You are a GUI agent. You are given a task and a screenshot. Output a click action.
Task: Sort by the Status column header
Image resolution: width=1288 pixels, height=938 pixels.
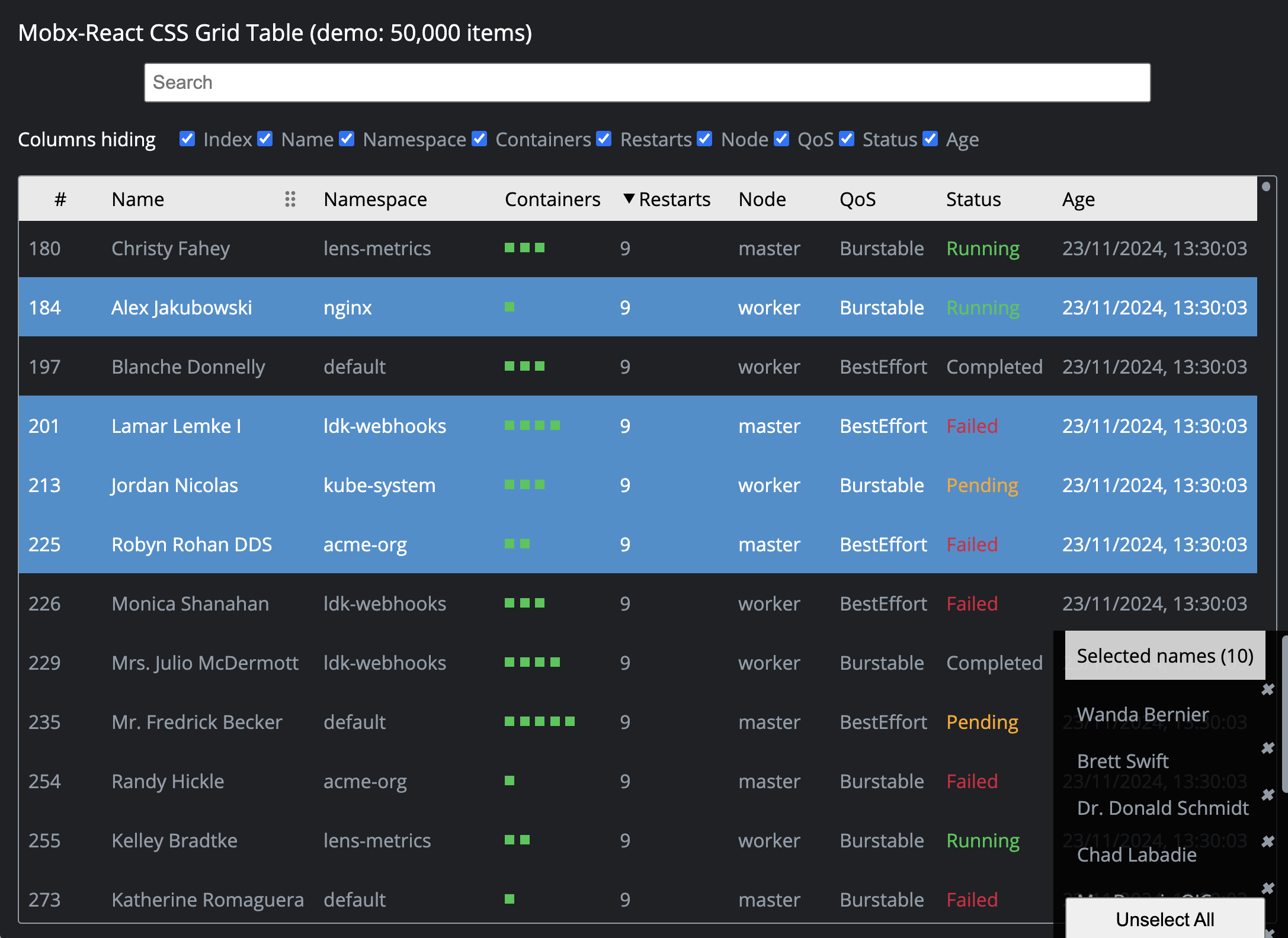pos(973,200)
